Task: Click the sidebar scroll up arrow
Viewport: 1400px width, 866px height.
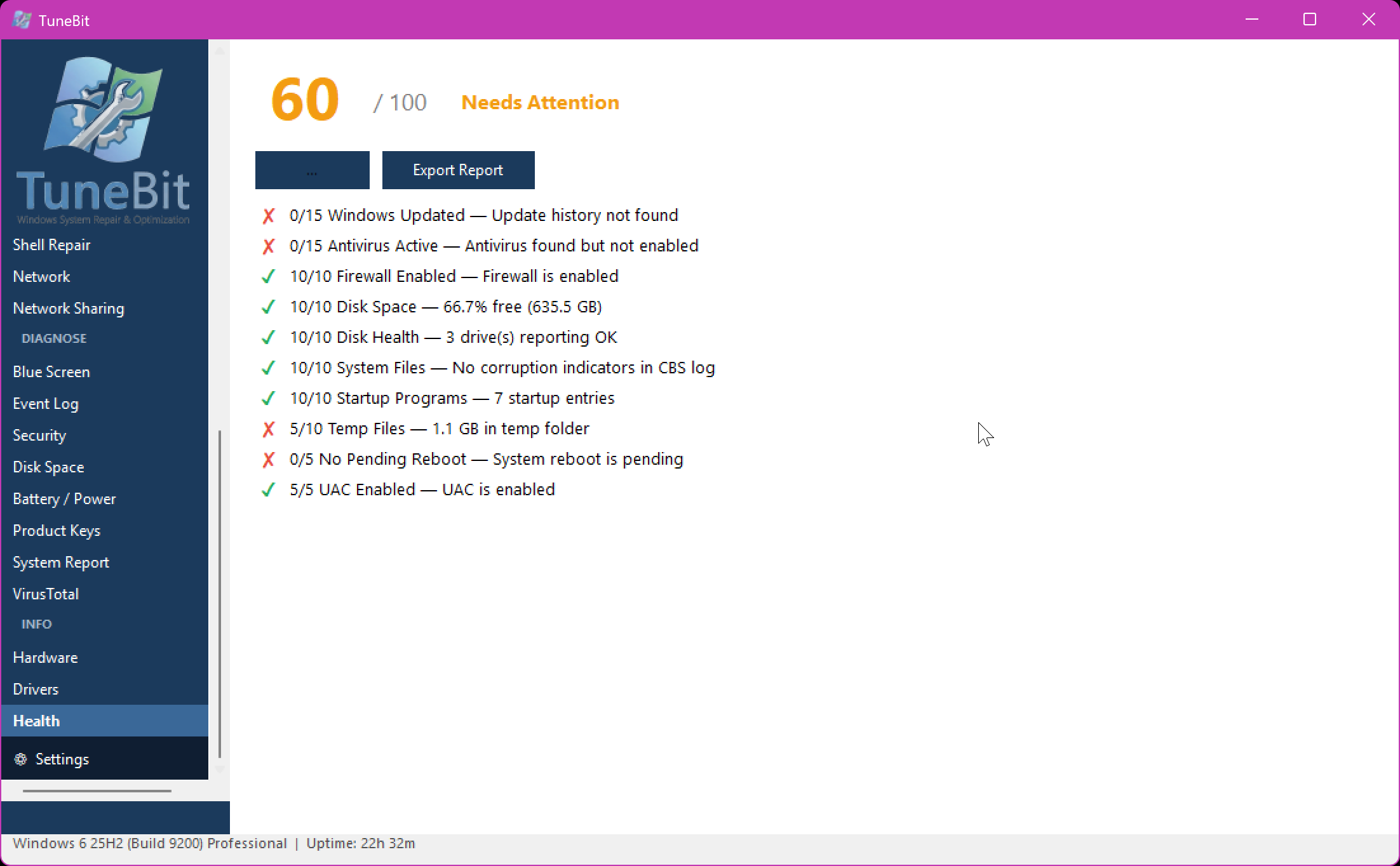Action: (220, 50)
